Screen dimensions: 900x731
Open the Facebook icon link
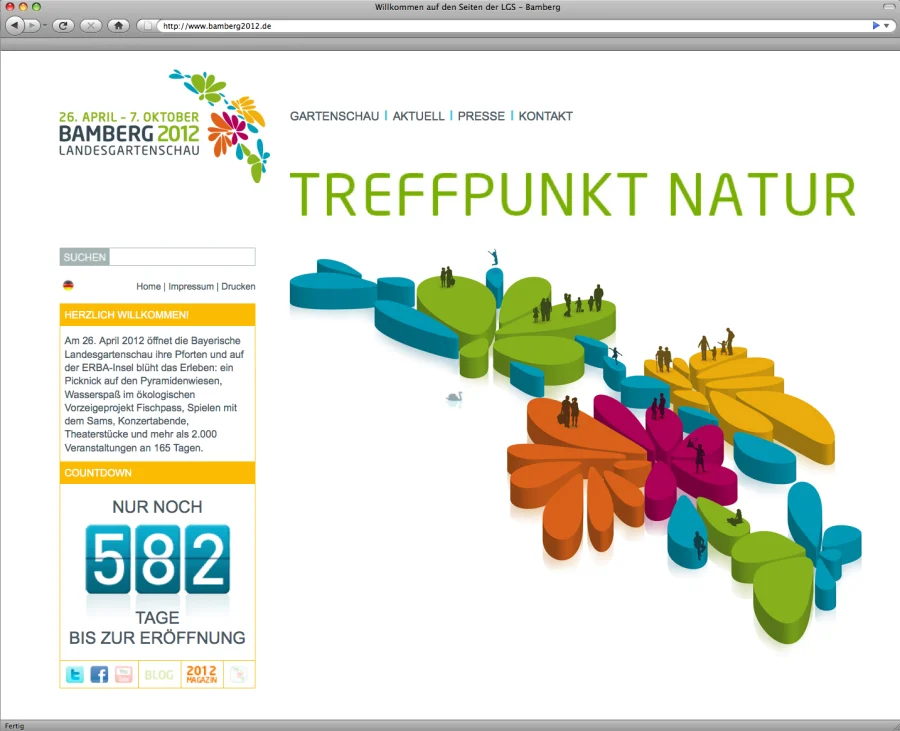click(99, 675)
